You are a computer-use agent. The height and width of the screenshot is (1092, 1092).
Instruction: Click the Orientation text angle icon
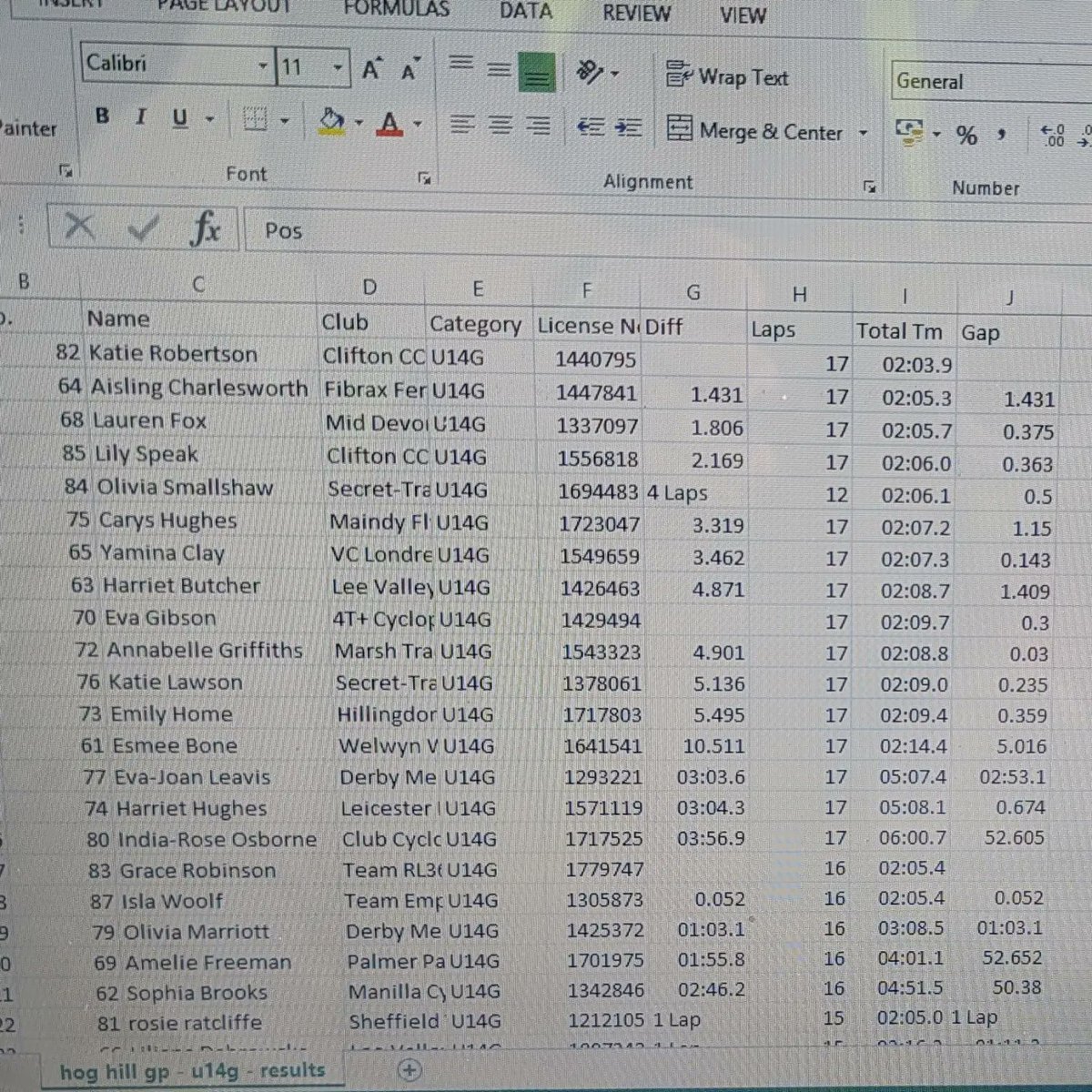tap(591, 71)
